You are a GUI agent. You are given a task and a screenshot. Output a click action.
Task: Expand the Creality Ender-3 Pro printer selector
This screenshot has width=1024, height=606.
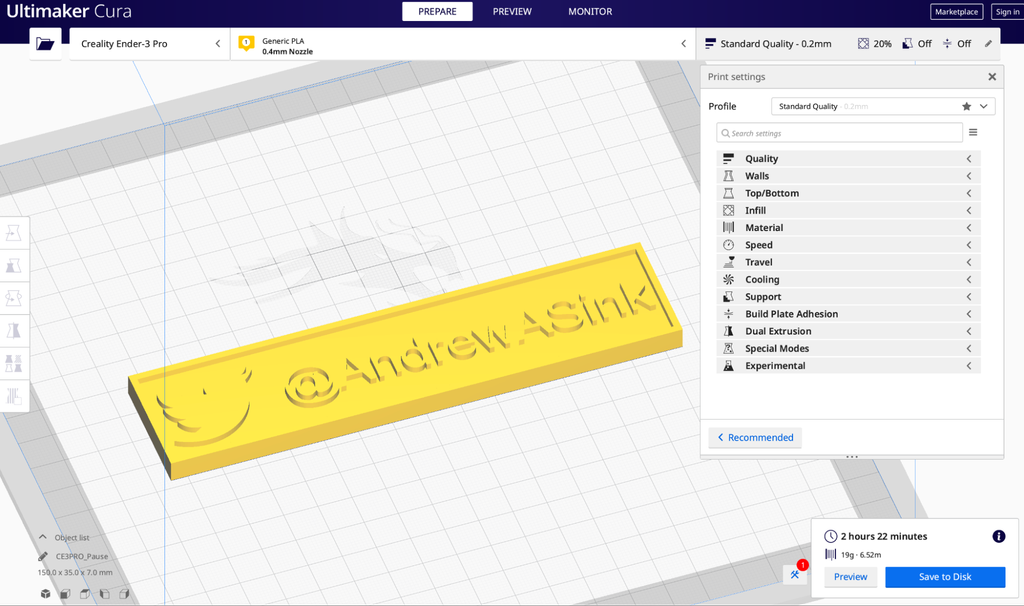pyautogui.click(x=150, y=44)
